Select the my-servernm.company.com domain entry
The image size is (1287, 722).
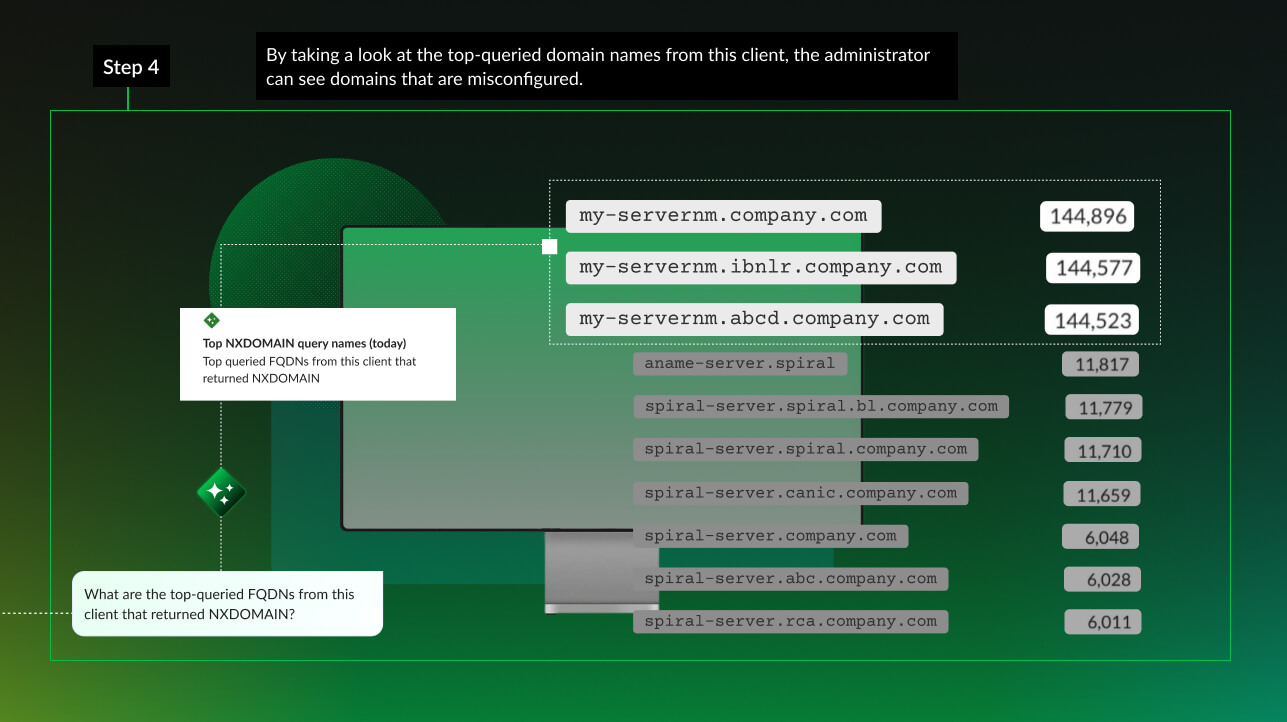(x=723, y=216)
